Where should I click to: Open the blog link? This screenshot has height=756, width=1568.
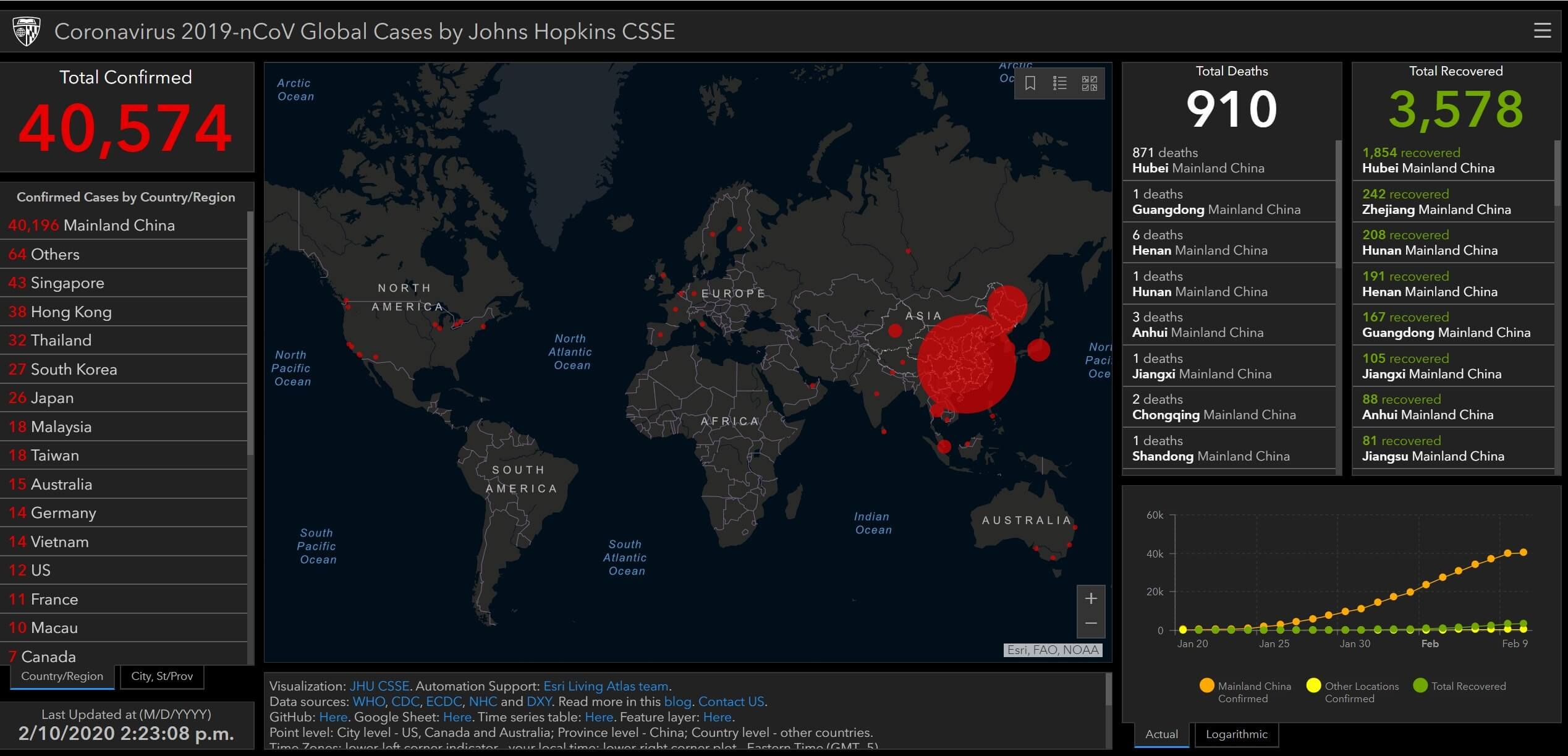(x=677, y=702)
